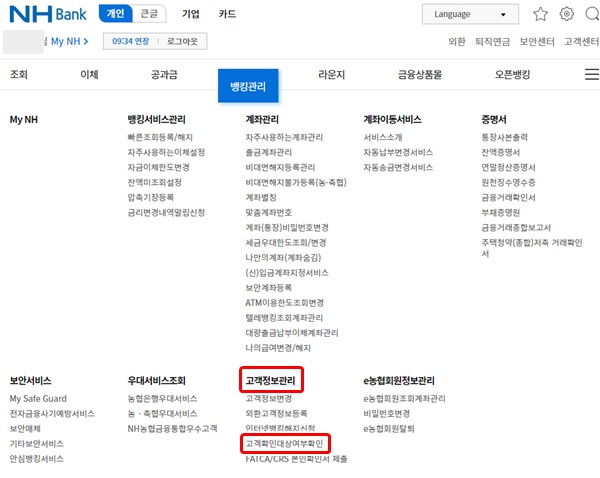Open 잔액증명서
Screen dimensions: 600x478
tap(501, 152)
